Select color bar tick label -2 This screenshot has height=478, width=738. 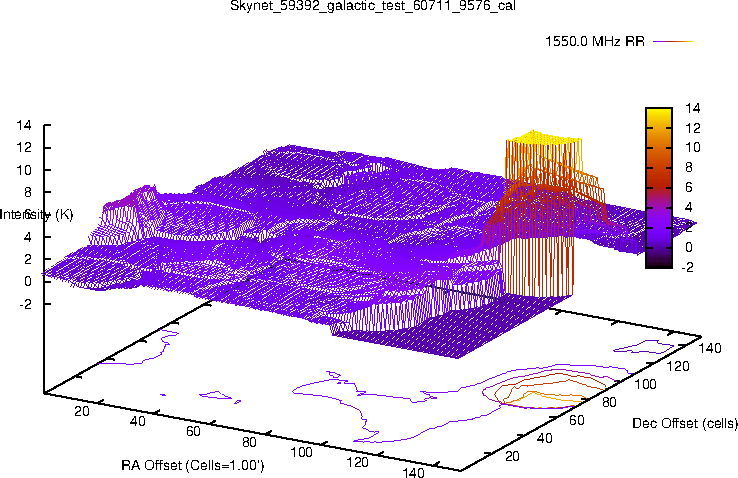pos(688,267)
